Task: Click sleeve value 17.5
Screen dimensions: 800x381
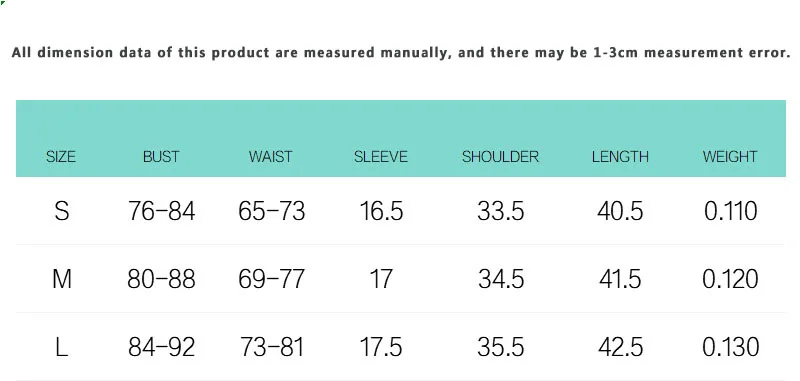Action: [x=381, y=347]
